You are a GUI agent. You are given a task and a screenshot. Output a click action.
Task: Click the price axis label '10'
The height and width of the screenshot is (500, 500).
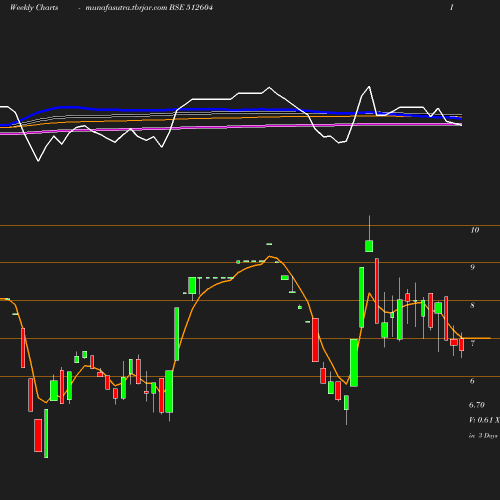[x=475, y=230]
